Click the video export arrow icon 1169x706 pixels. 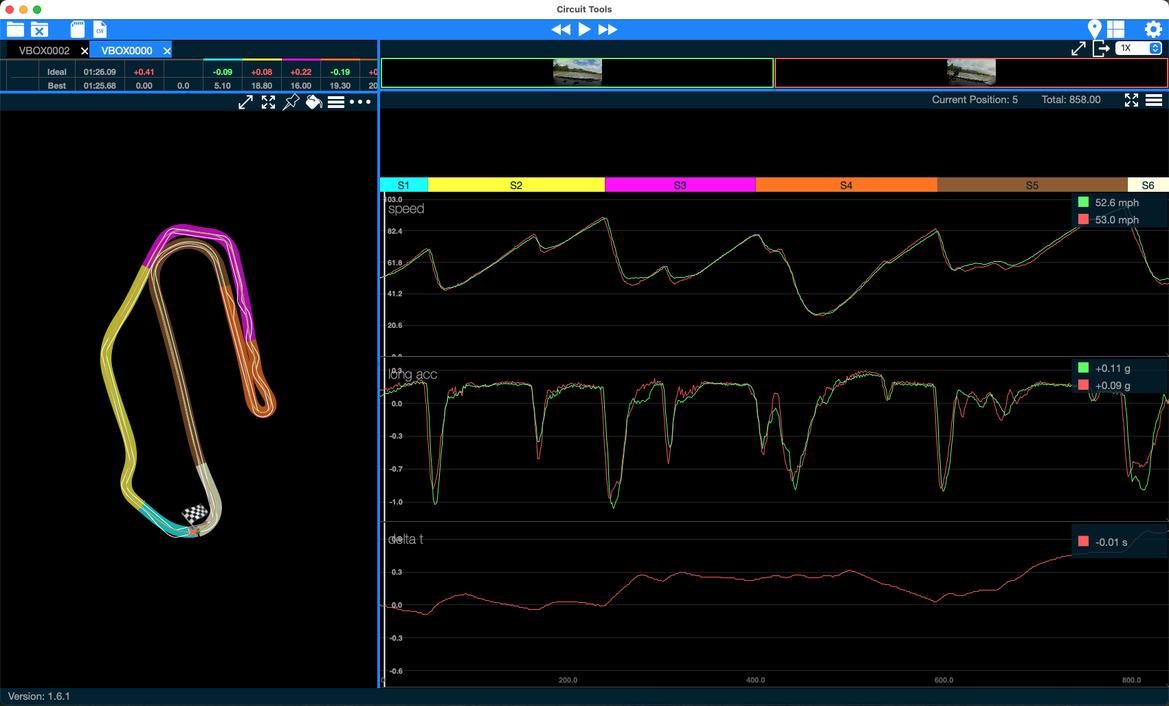pos(1101,49)
